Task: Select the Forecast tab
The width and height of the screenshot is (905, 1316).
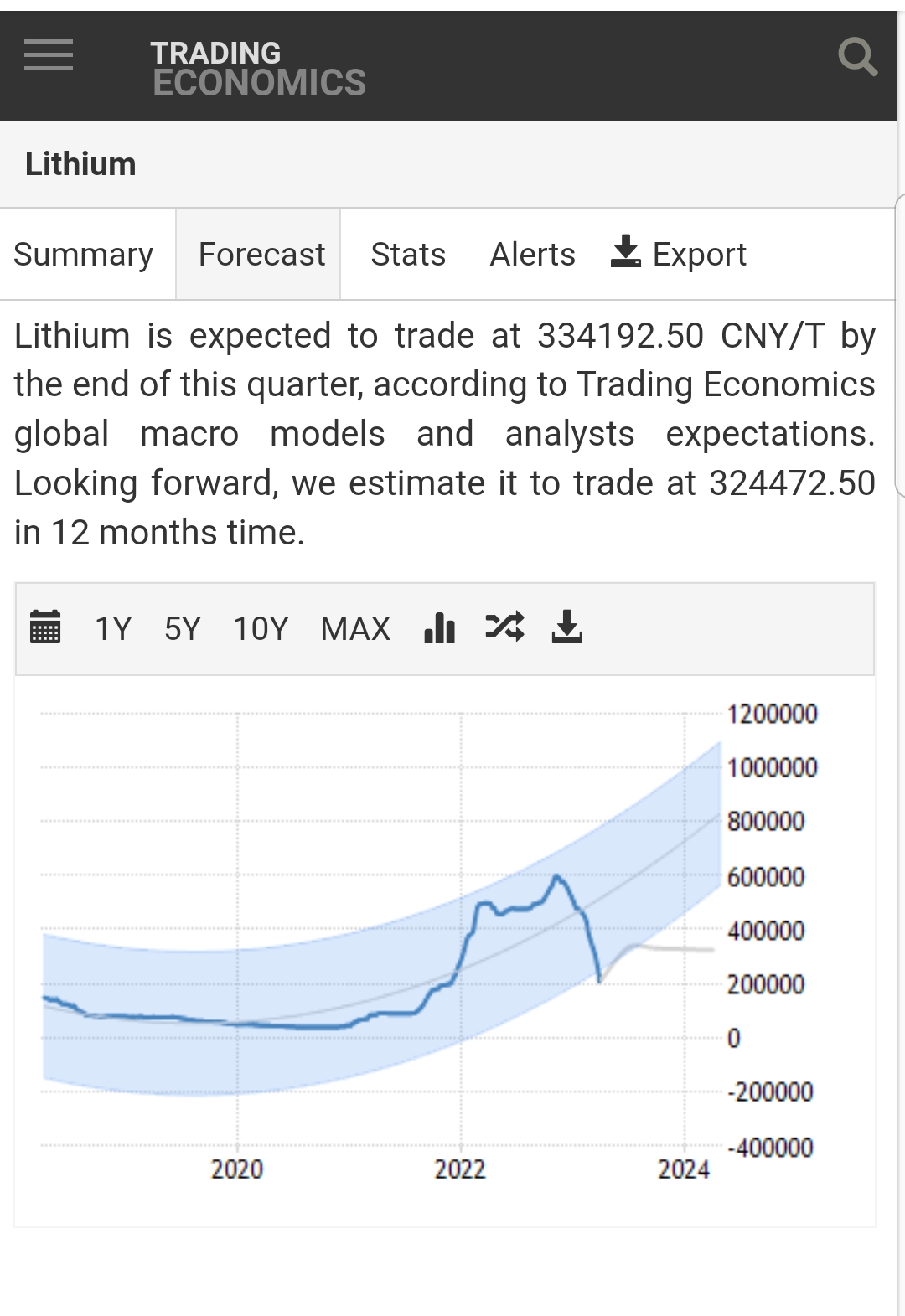Action: pyautogui.click(x=261, y=255)
